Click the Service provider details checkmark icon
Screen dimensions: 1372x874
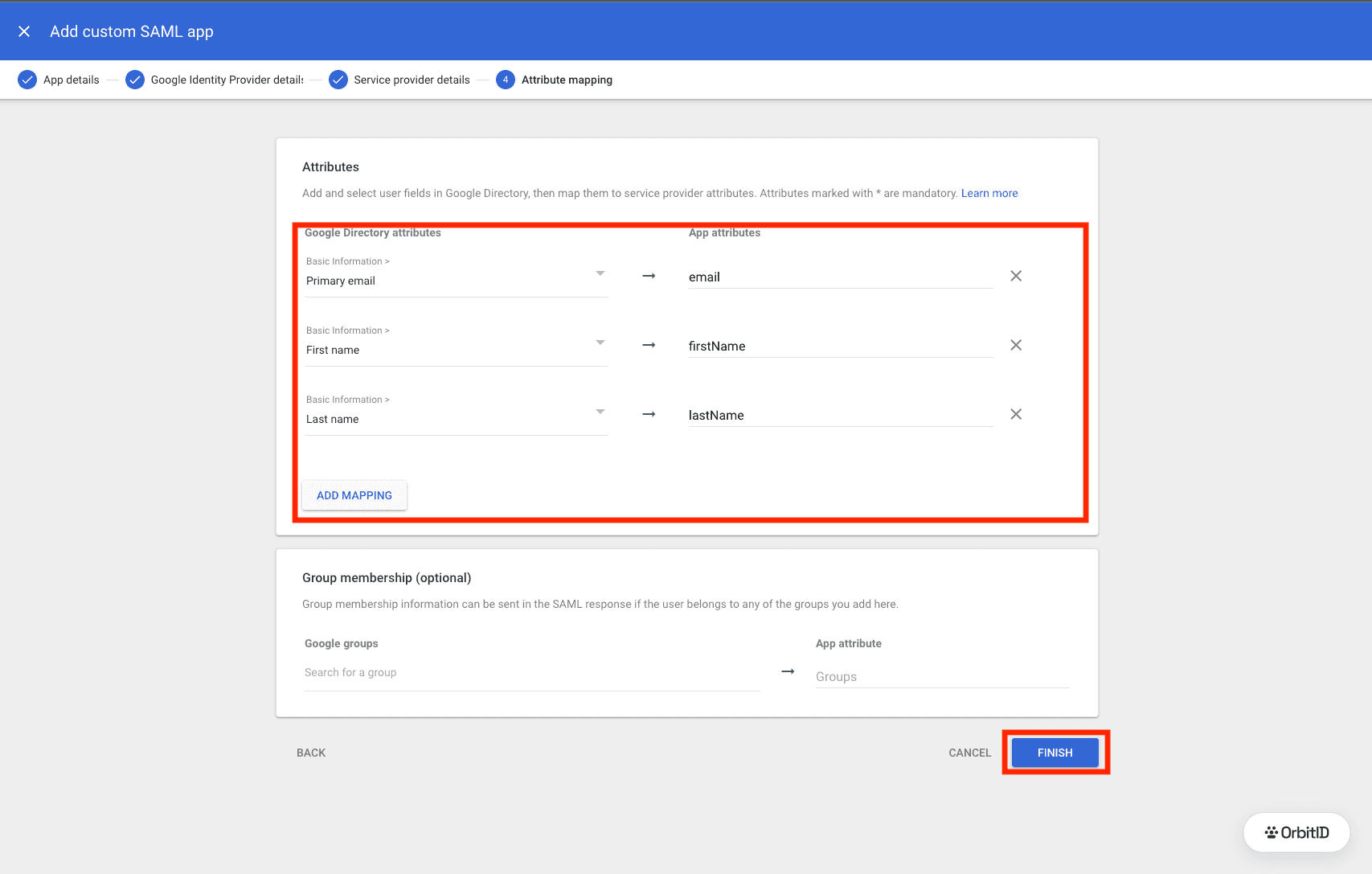338,80
